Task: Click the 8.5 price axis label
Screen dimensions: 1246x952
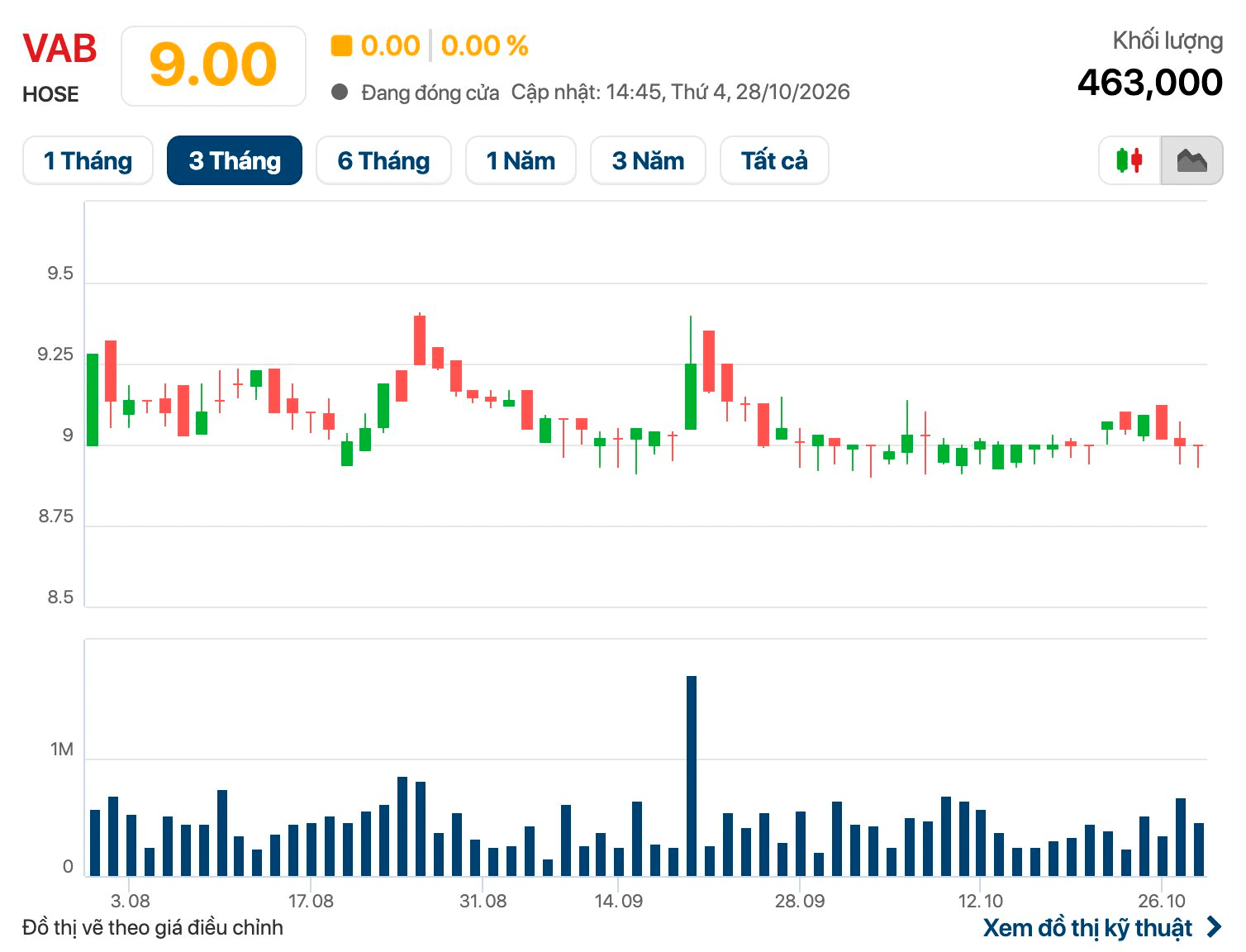Action: pos(60,597)
